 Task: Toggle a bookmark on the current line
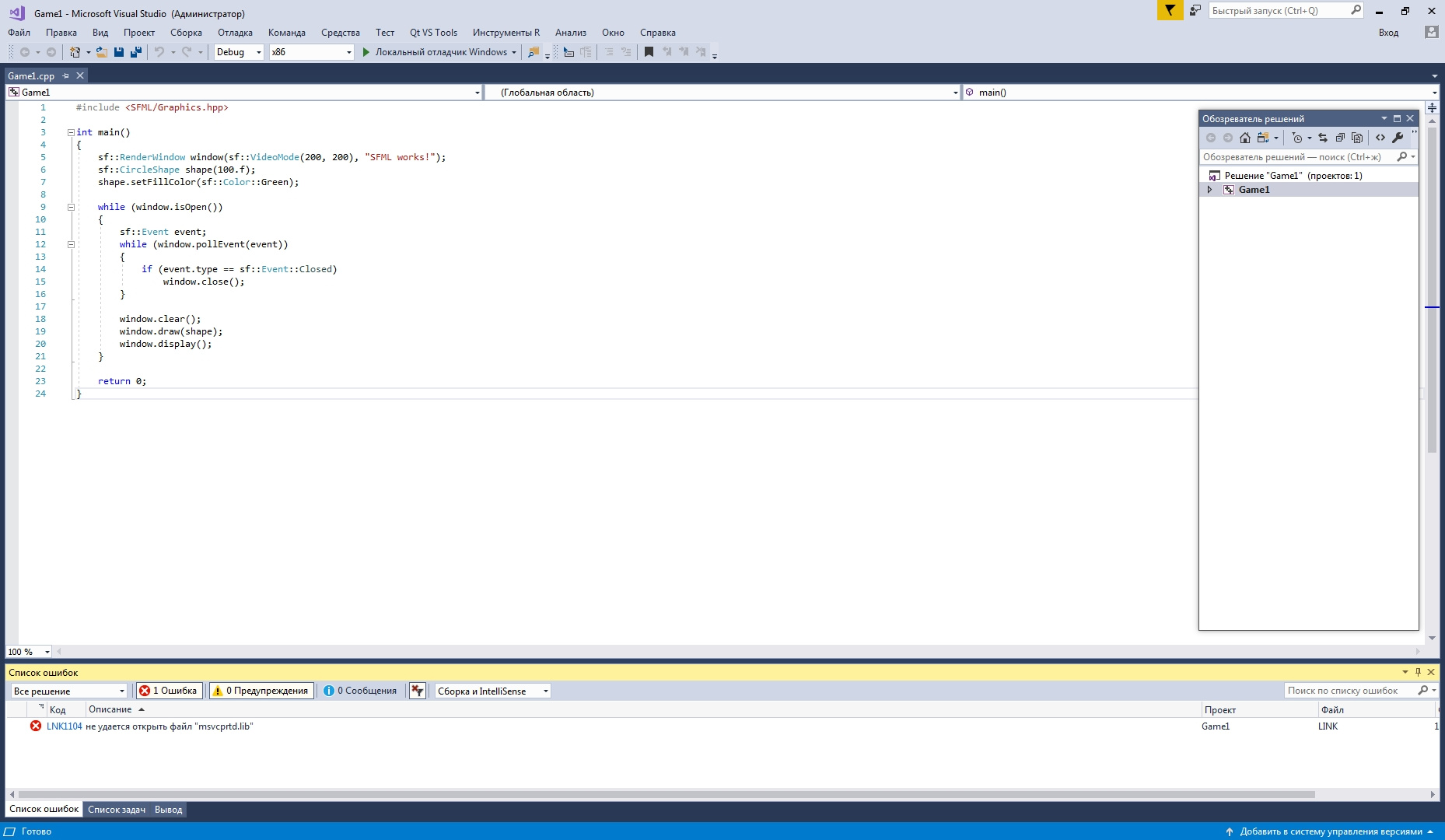(x=649, y=52)
